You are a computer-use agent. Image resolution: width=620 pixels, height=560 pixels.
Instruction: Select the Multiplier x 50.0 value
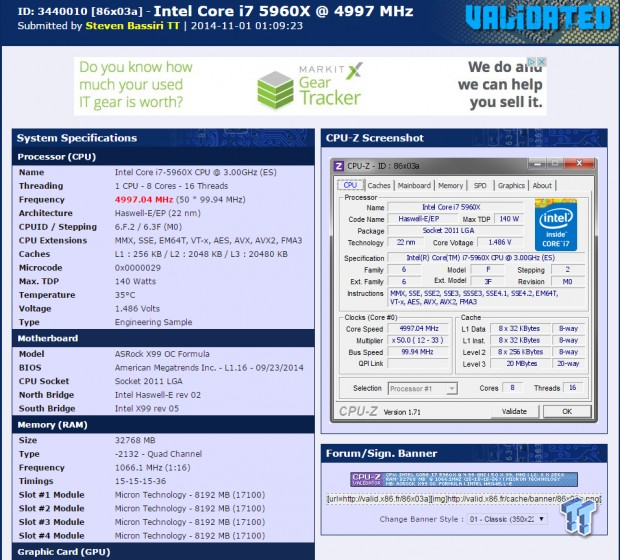[419, 340]
